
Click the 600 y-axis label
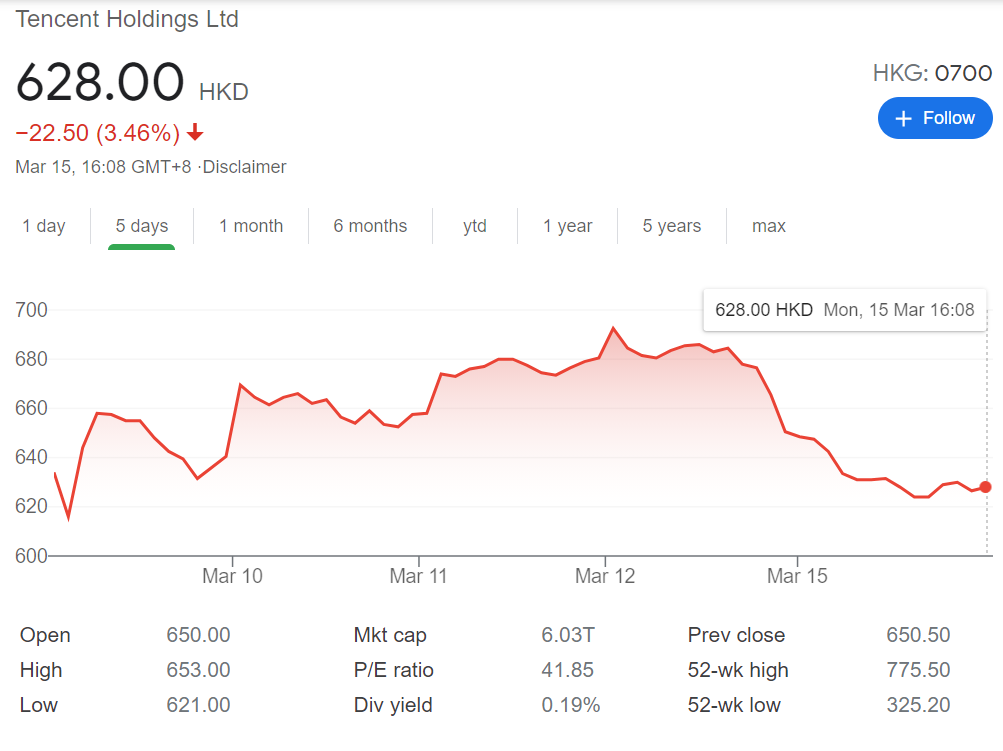pos(31,555)
